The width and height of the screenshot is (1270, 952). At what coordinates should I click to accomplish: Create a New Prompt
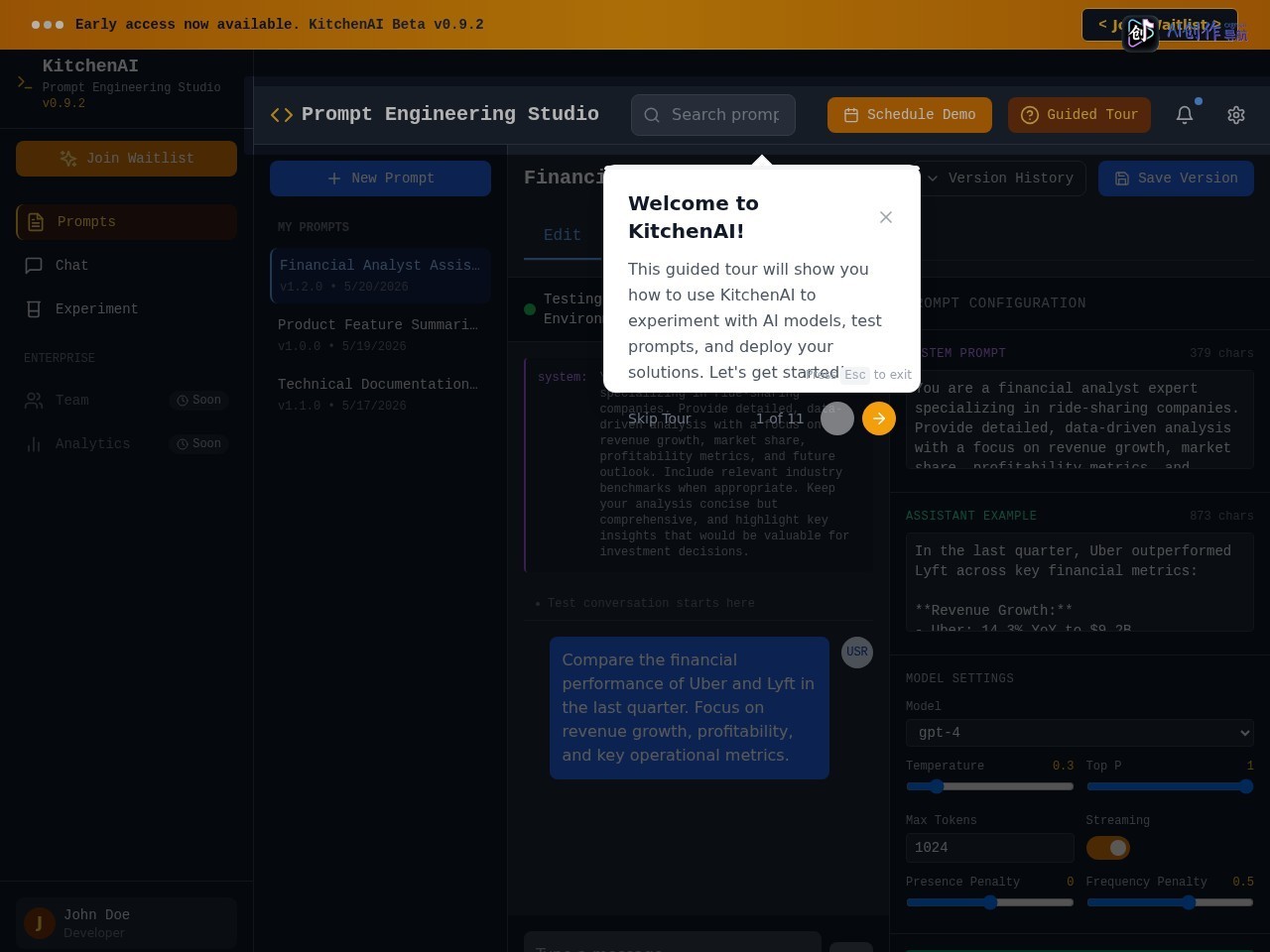[380, 178]
